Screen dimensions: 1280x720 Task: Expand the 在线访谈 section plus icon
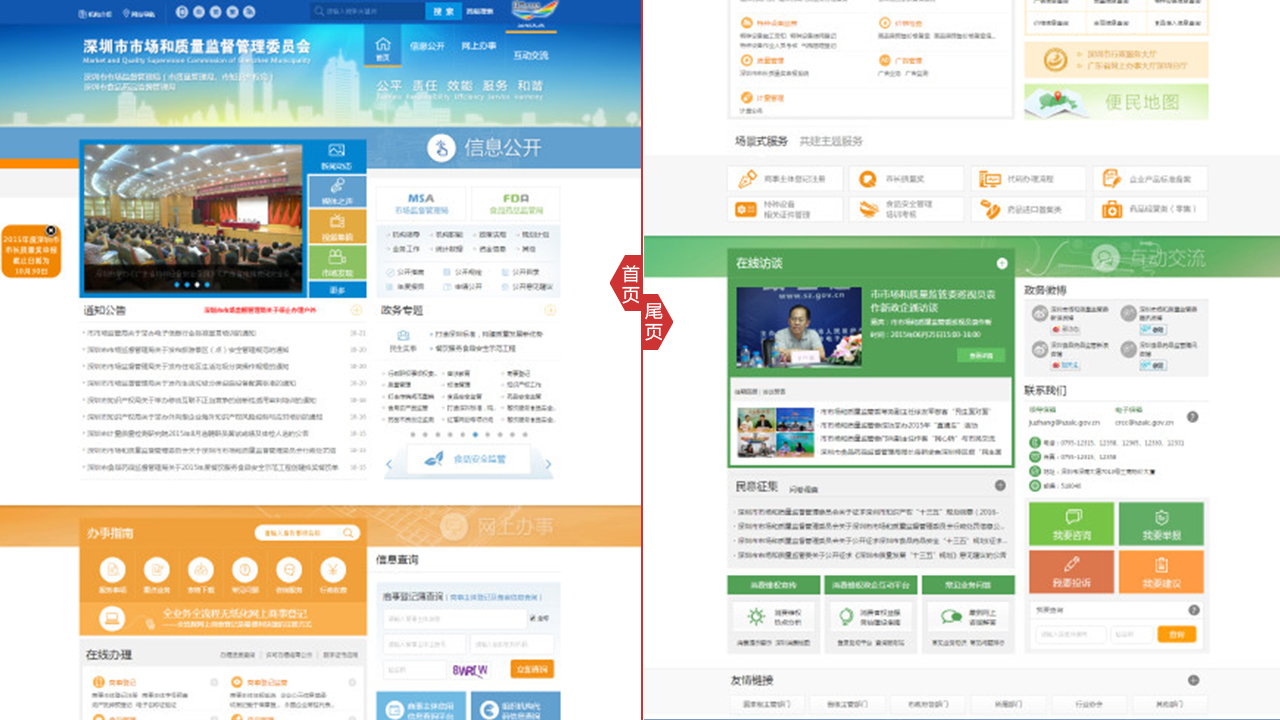pos(1002,263)
